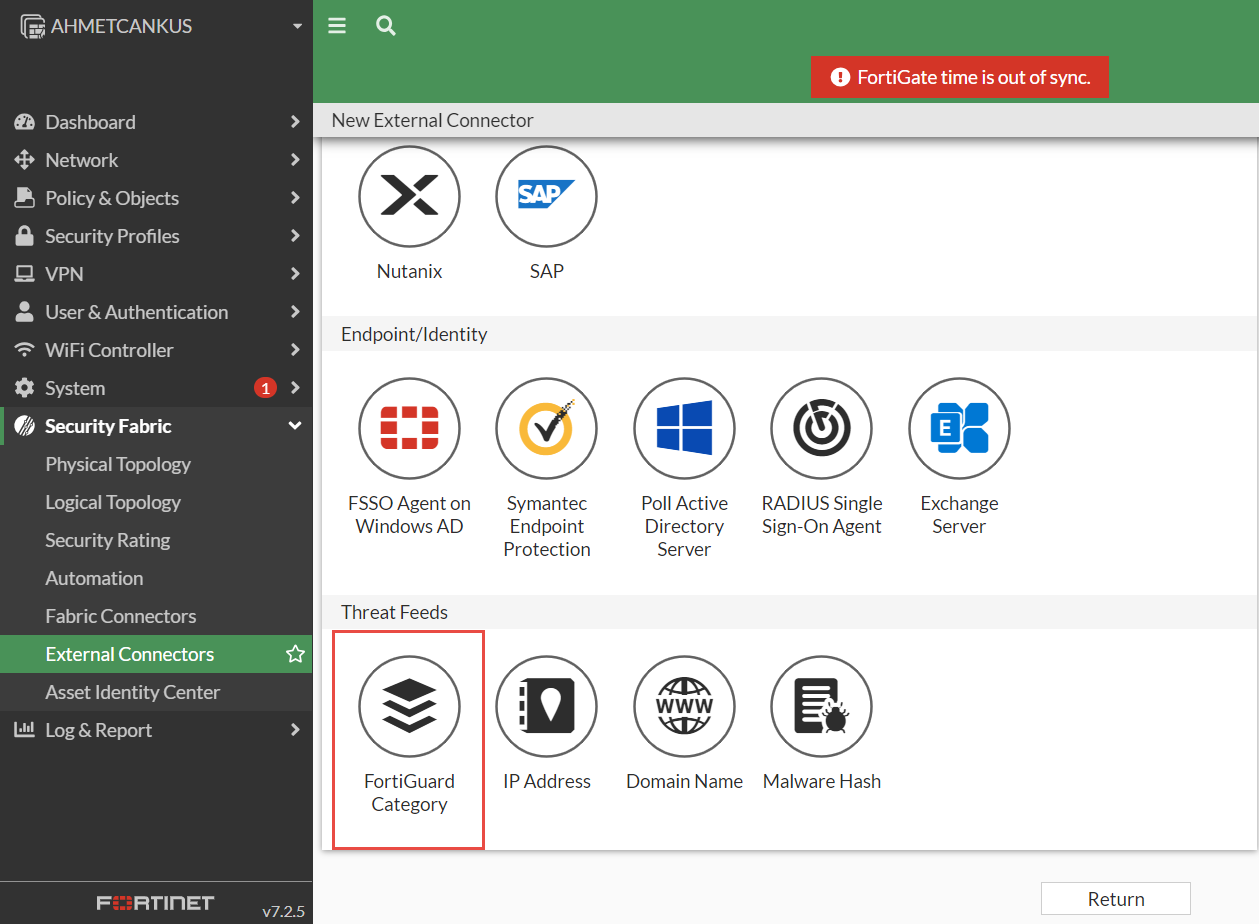Click the Policy & Objects document icon
The image size is (1259, 924).
pos(24,198)
